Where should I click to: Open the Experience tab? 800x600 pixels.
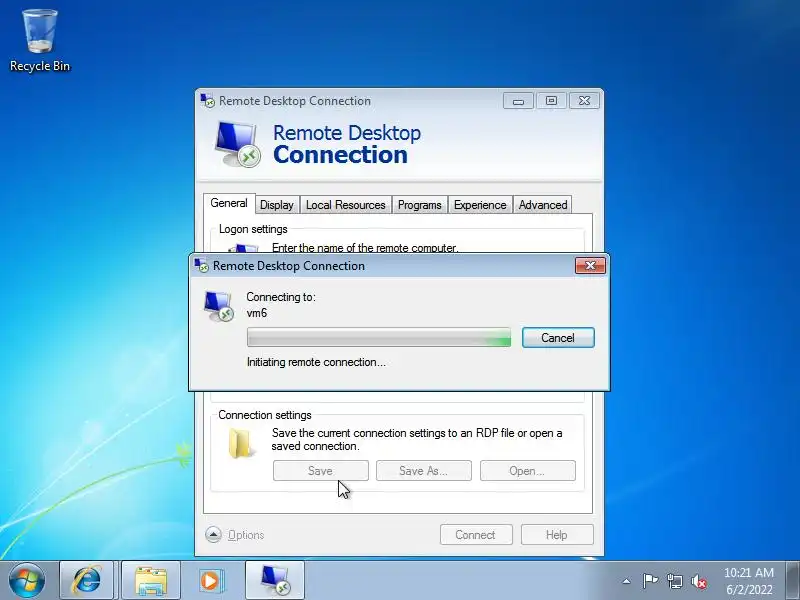tap(480, 205)
